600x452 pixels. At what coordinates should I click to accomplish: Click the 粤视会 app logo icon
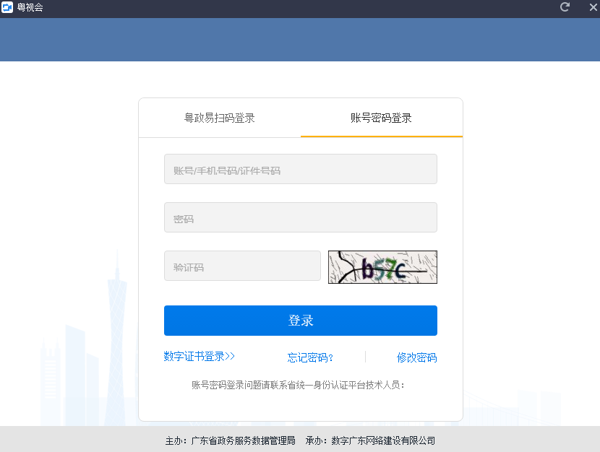(7, 7)
